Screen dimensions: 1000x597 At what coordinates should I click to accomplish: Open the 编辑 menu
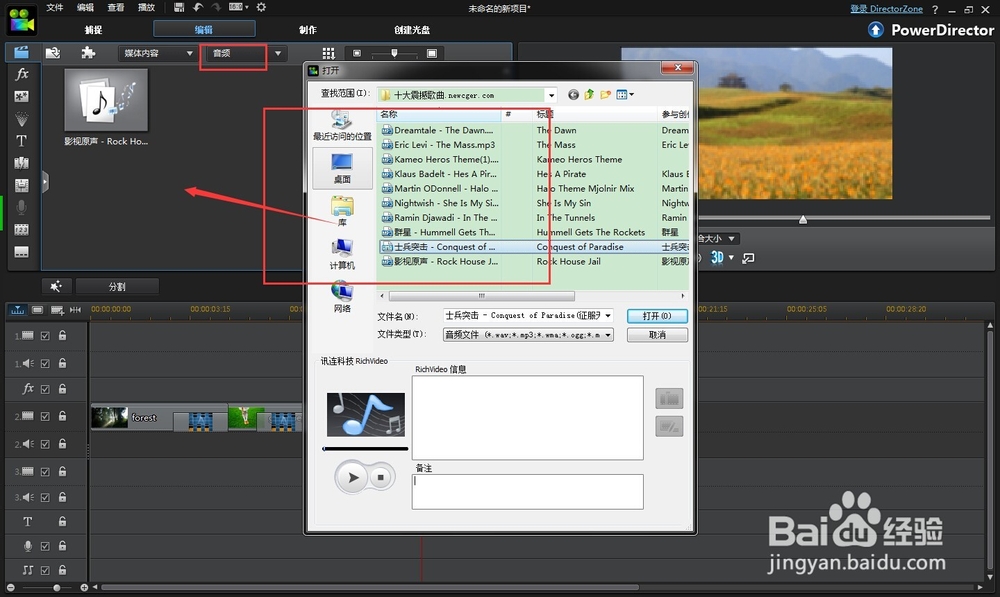point(85,8)
